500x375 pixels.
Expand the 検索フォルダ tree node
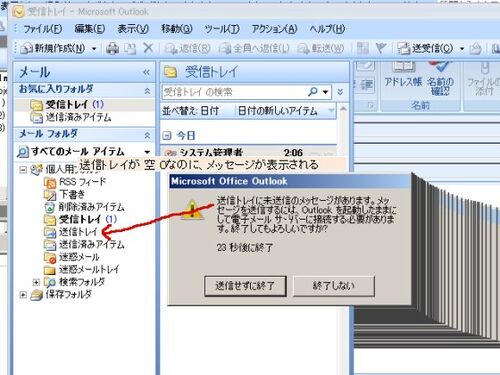[x=36, y=282]
